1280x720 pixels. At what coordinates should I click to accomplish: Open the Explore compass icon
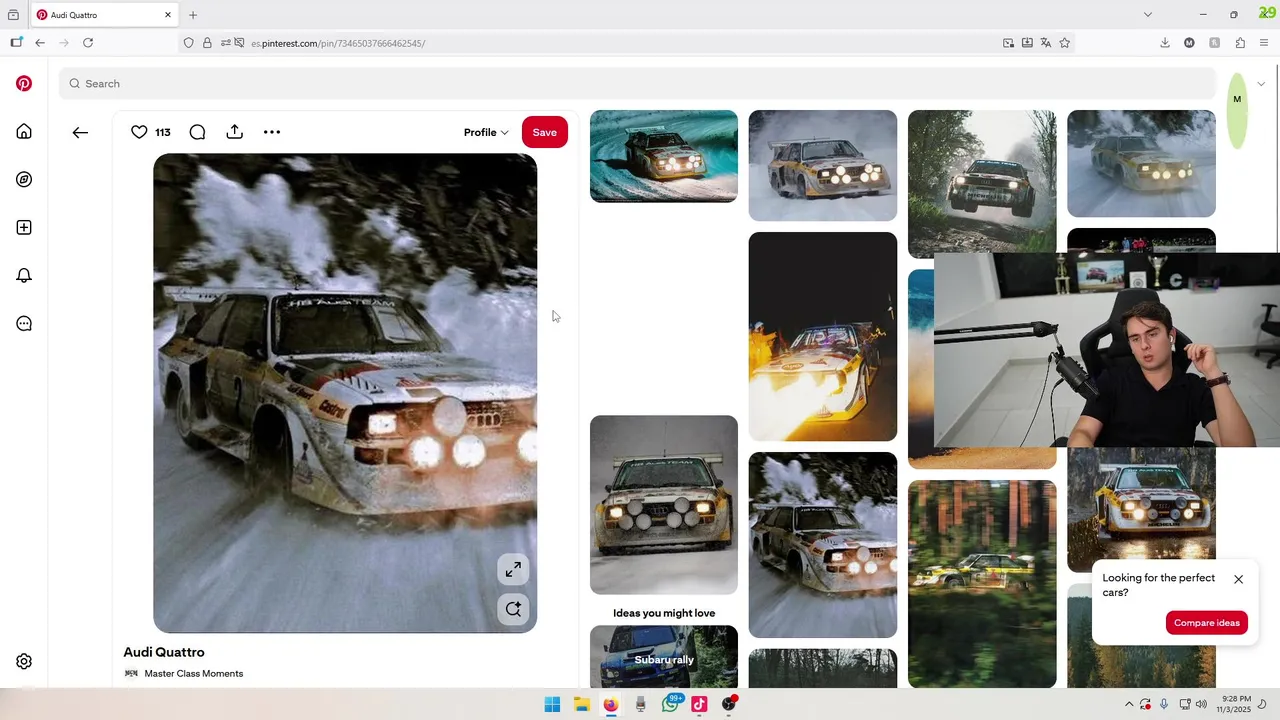tap(24, 180)
